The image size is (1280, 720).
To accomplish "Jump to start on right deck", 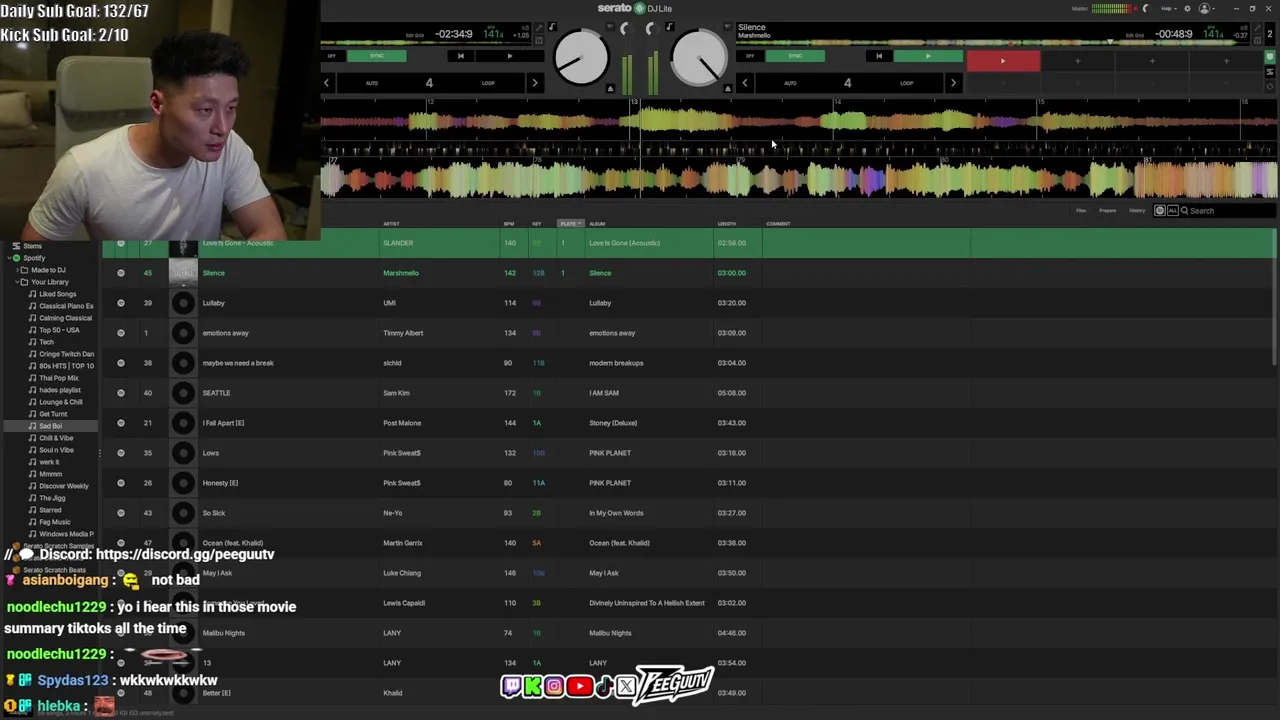I will coord(879,56).
